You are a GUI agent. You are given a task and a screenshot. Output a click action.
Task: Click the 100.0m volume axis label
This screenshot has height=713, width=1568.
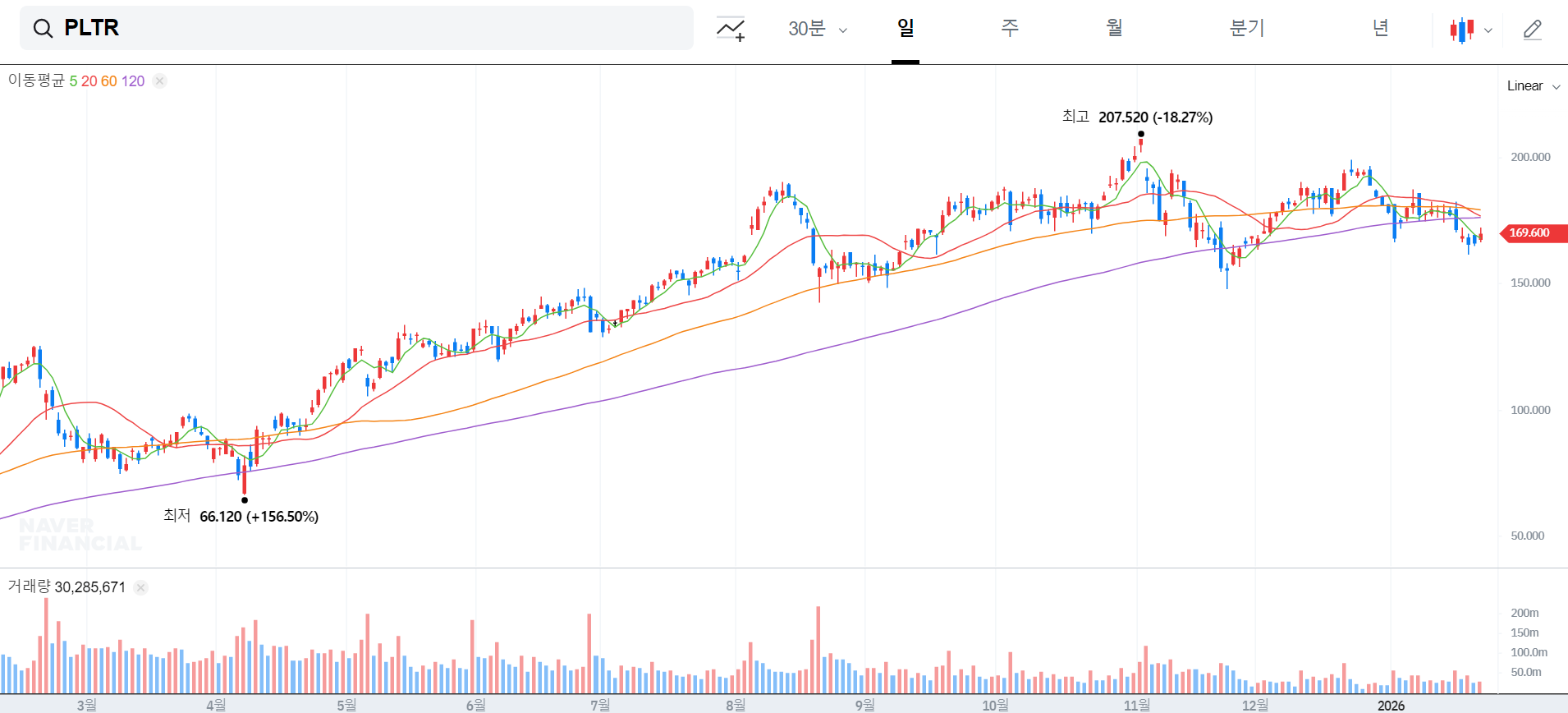tap(1529, 652)
